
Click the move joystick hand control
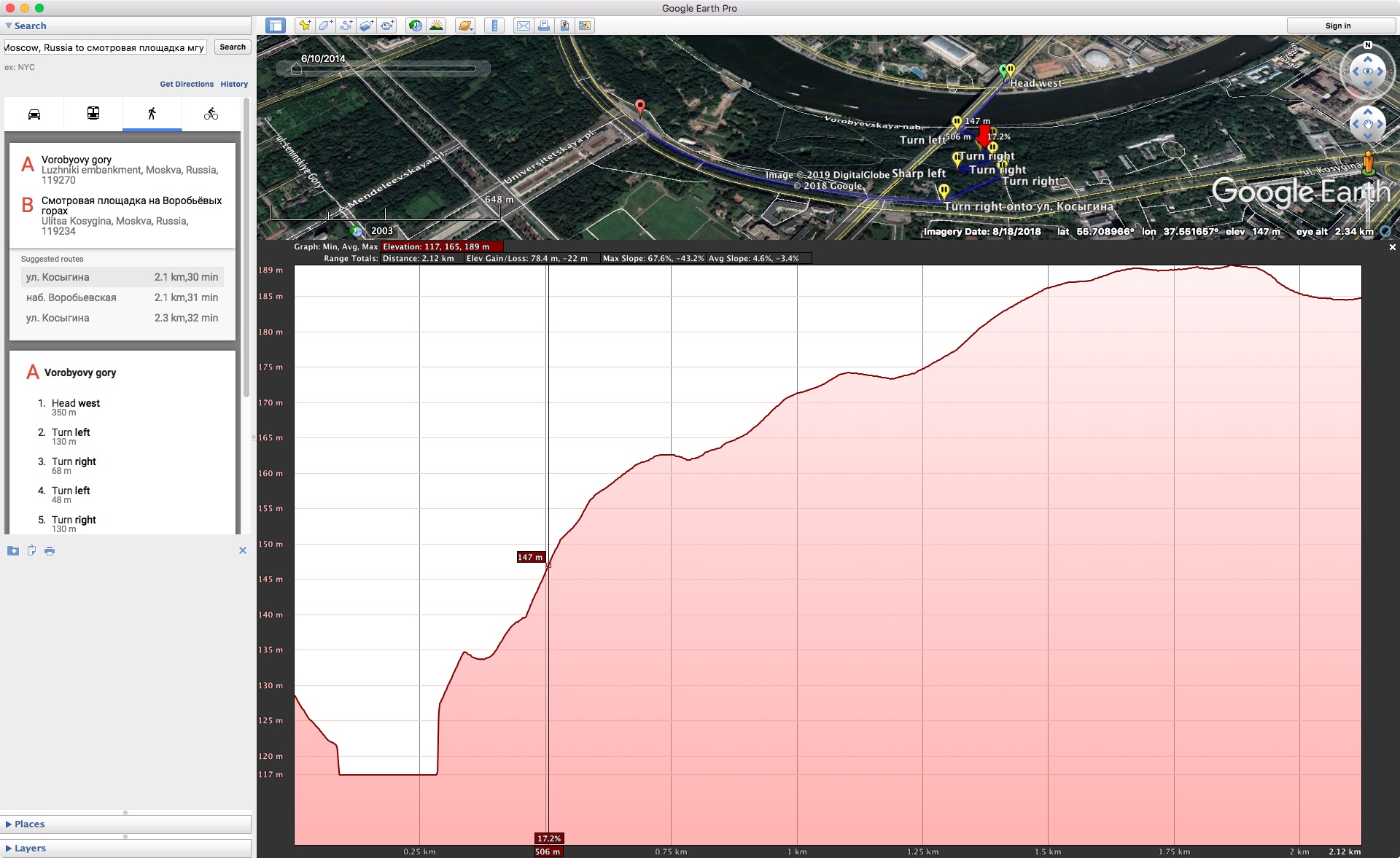point(1368,125)
